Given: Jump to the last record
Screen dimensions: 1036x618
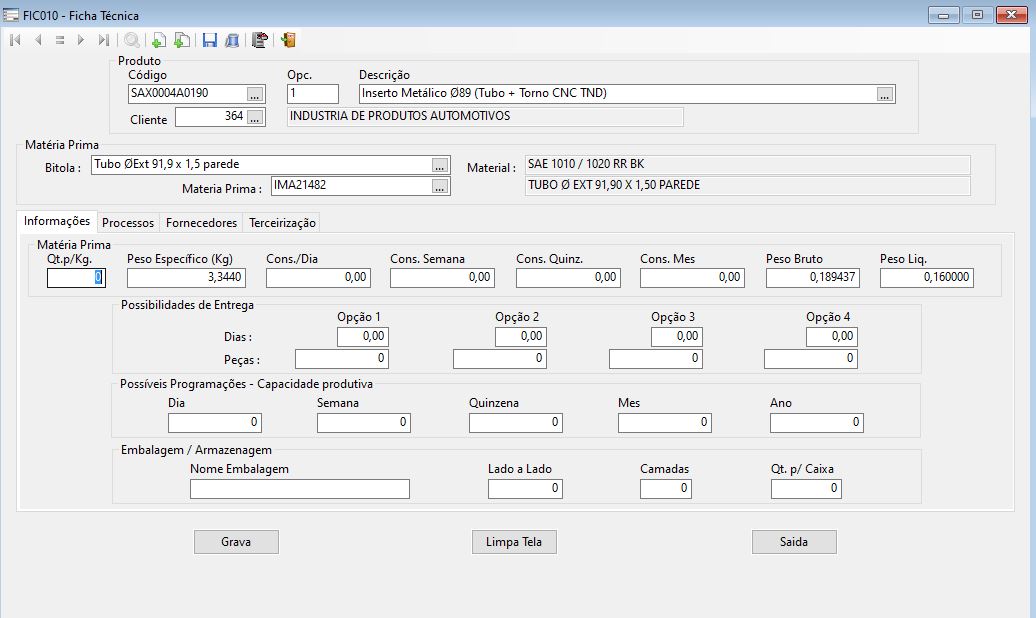Looking at the screenshot, I should 104,40.
